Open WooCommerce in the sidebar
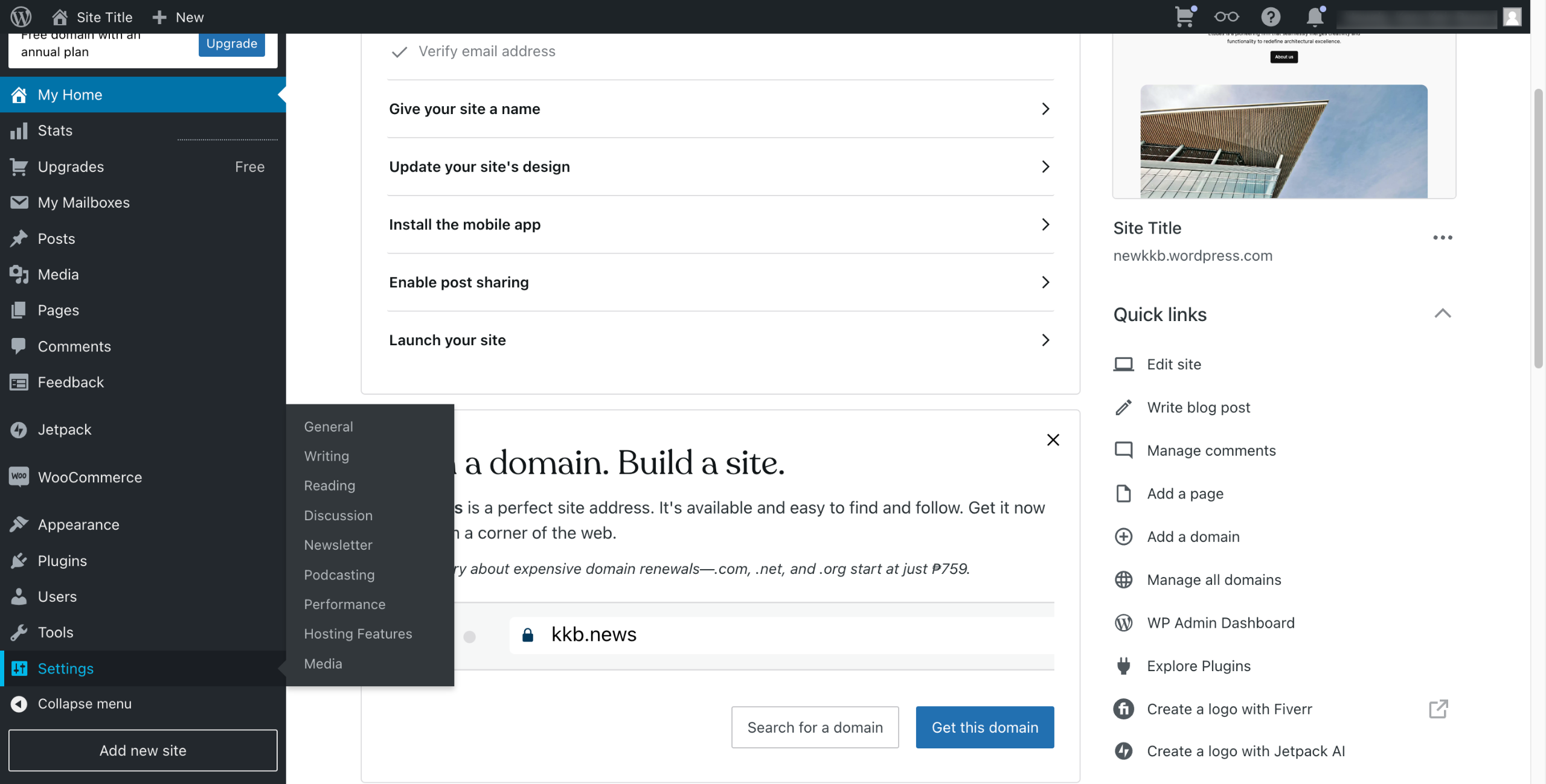1546x784 pixels. pyautogui.click(x=89, y=477)
